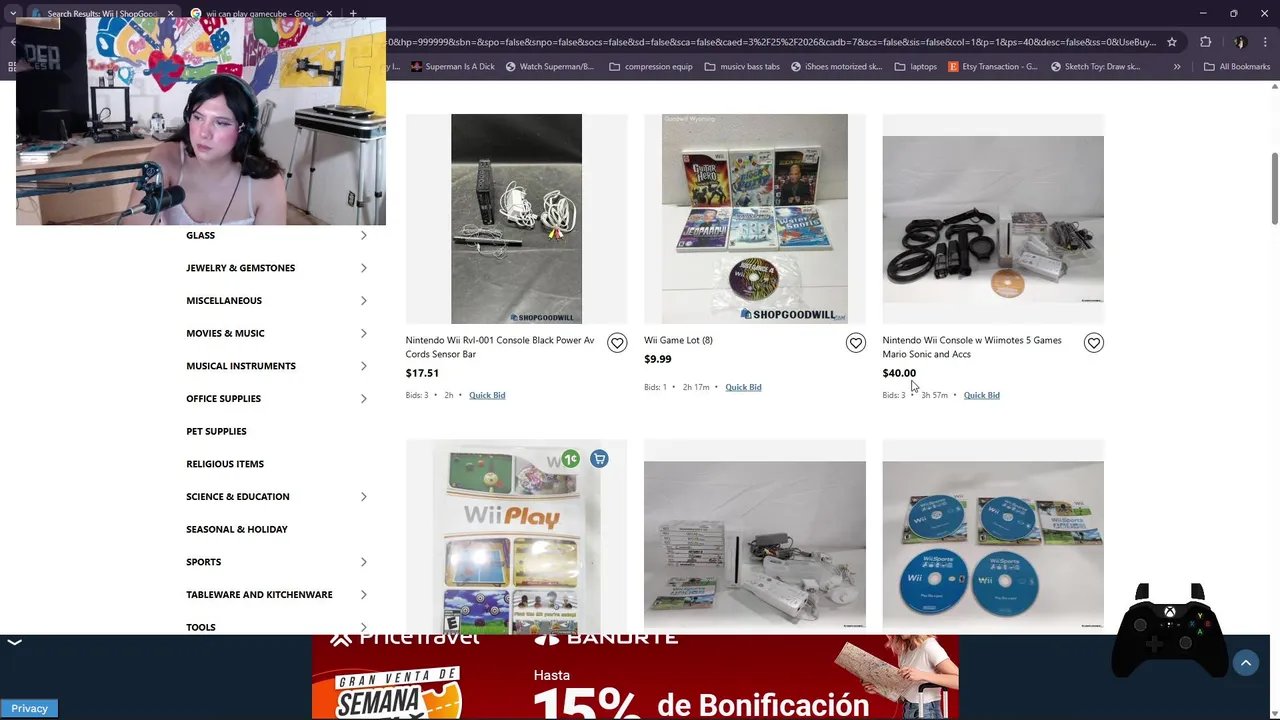1280x720 pixels.
Task: Quick Bid on Wii Console w Wiimotes
Action: [x=981, y=395]
